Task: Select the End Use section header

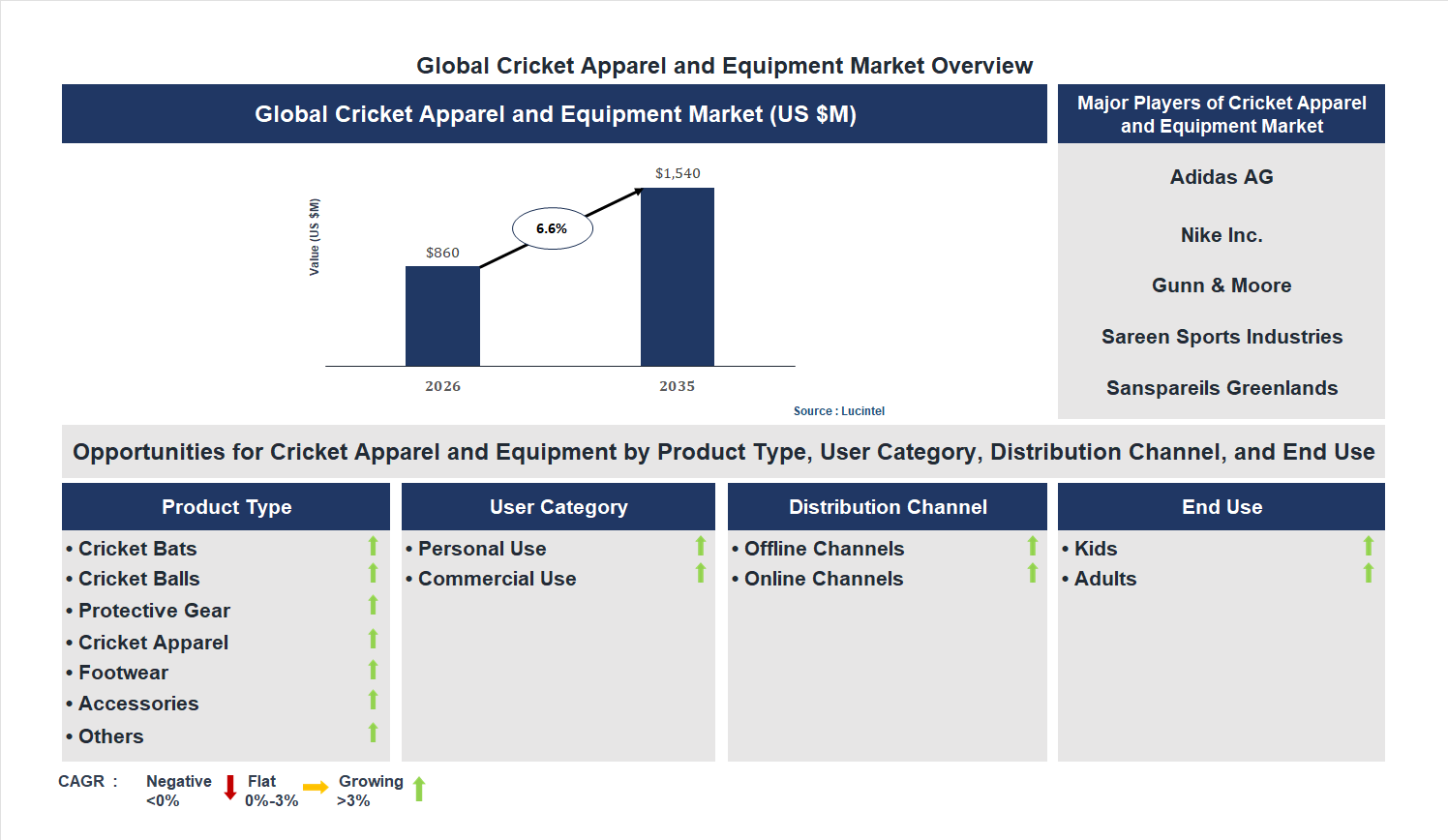Action: coord(1221,506)
